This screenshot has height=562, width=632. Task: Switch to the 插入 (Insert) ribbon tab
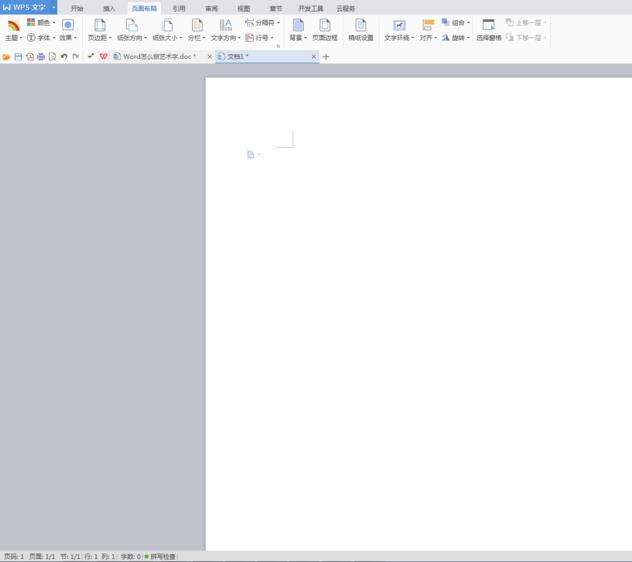[109, 8]
